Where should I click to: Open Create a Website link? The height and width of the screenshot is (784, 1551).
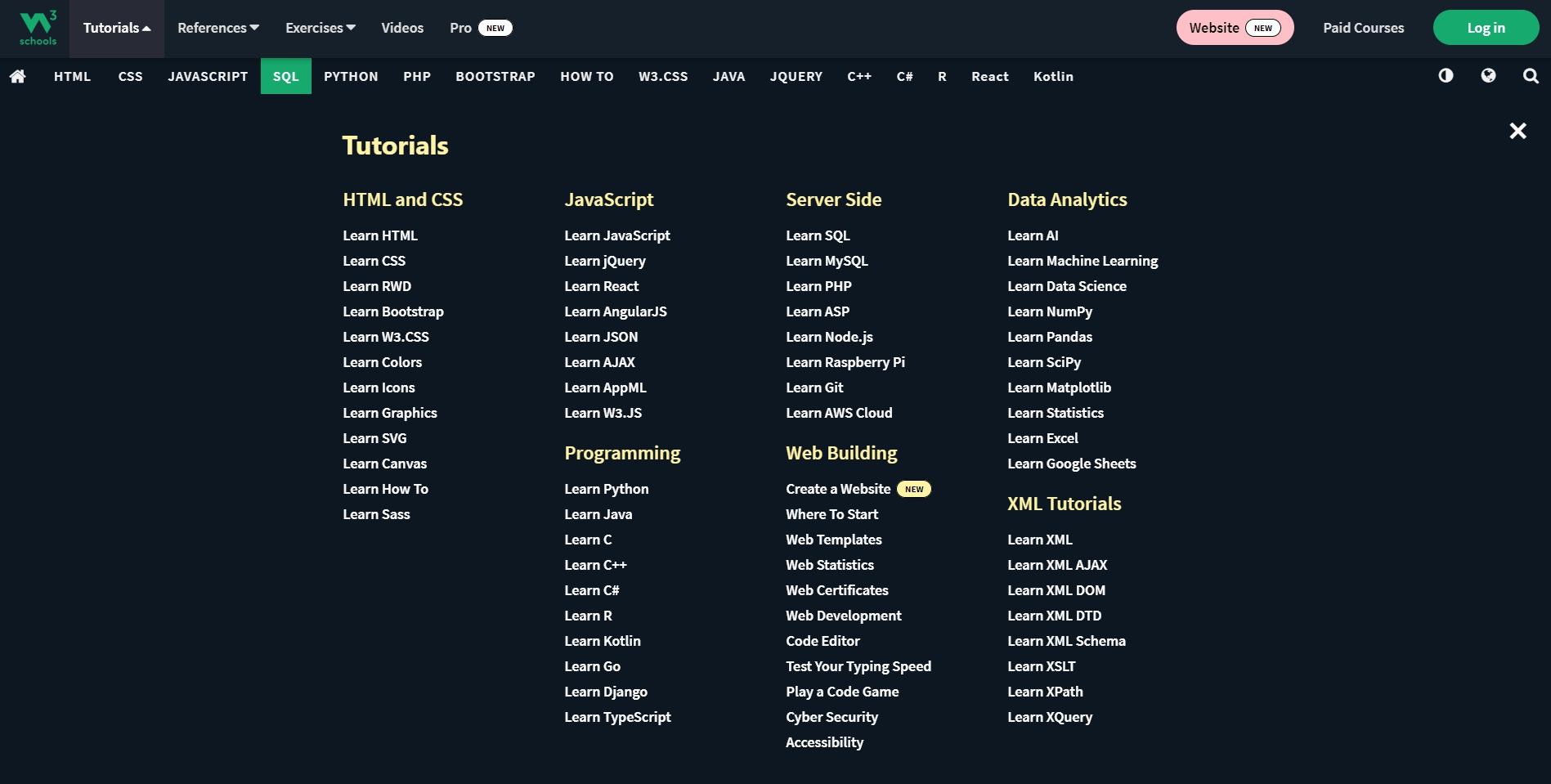coord(858,489)
